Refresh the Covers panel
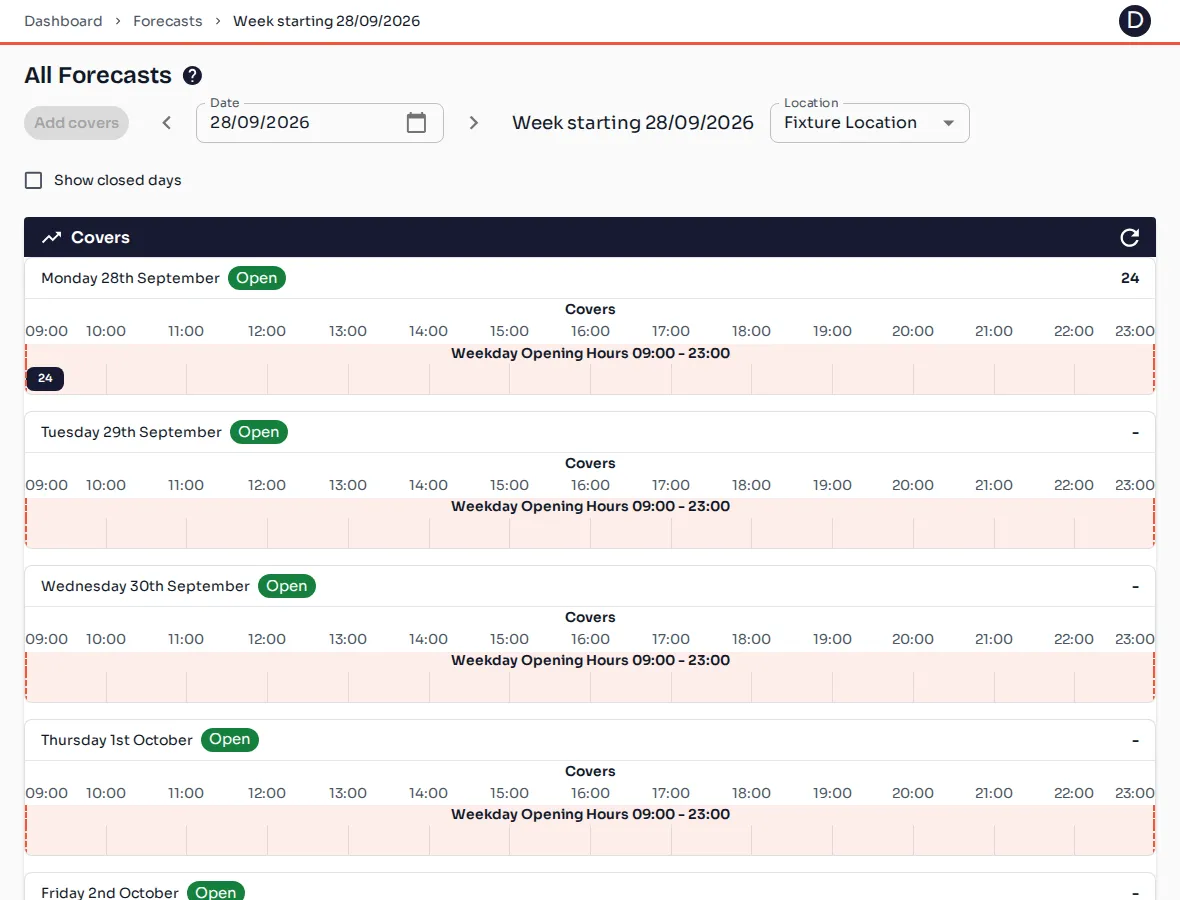 pos(1130,238)
